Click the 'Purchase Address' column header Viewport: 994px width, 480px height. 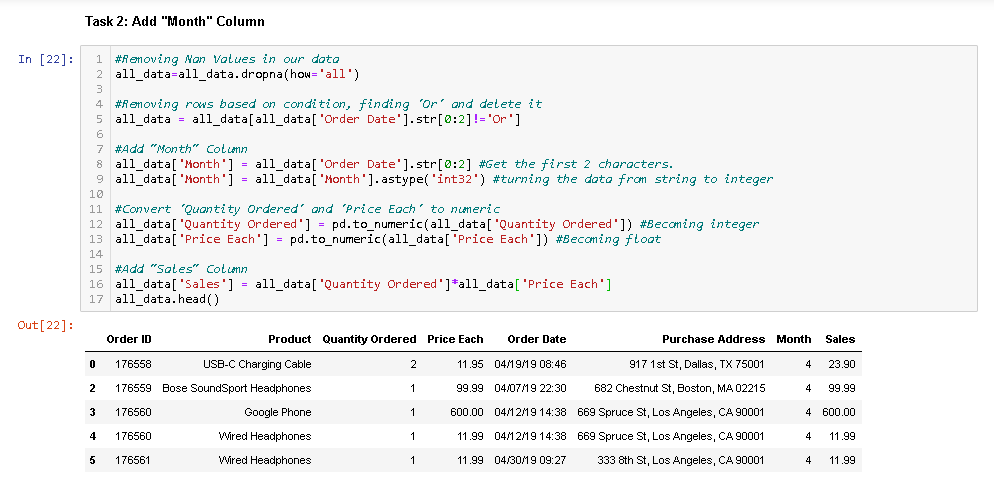(714, 339)
